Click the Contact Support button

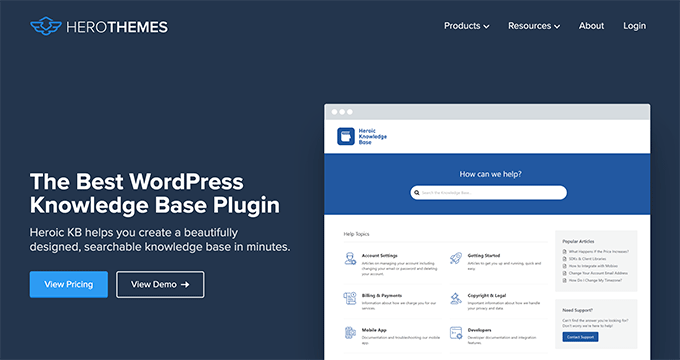point(580,337)
